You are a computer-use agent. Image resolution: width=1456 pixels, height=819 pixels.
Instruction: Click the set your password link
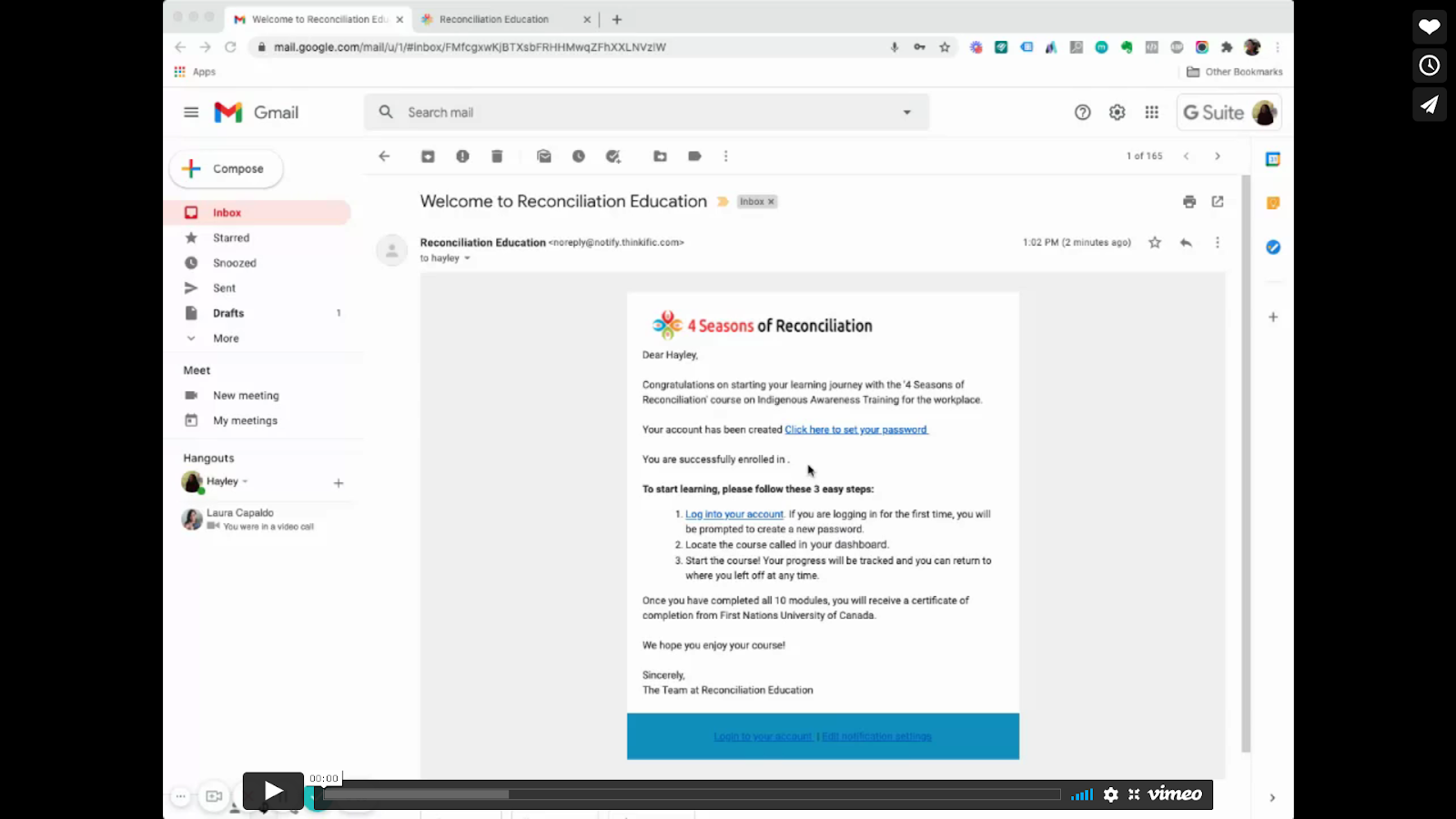856,430
